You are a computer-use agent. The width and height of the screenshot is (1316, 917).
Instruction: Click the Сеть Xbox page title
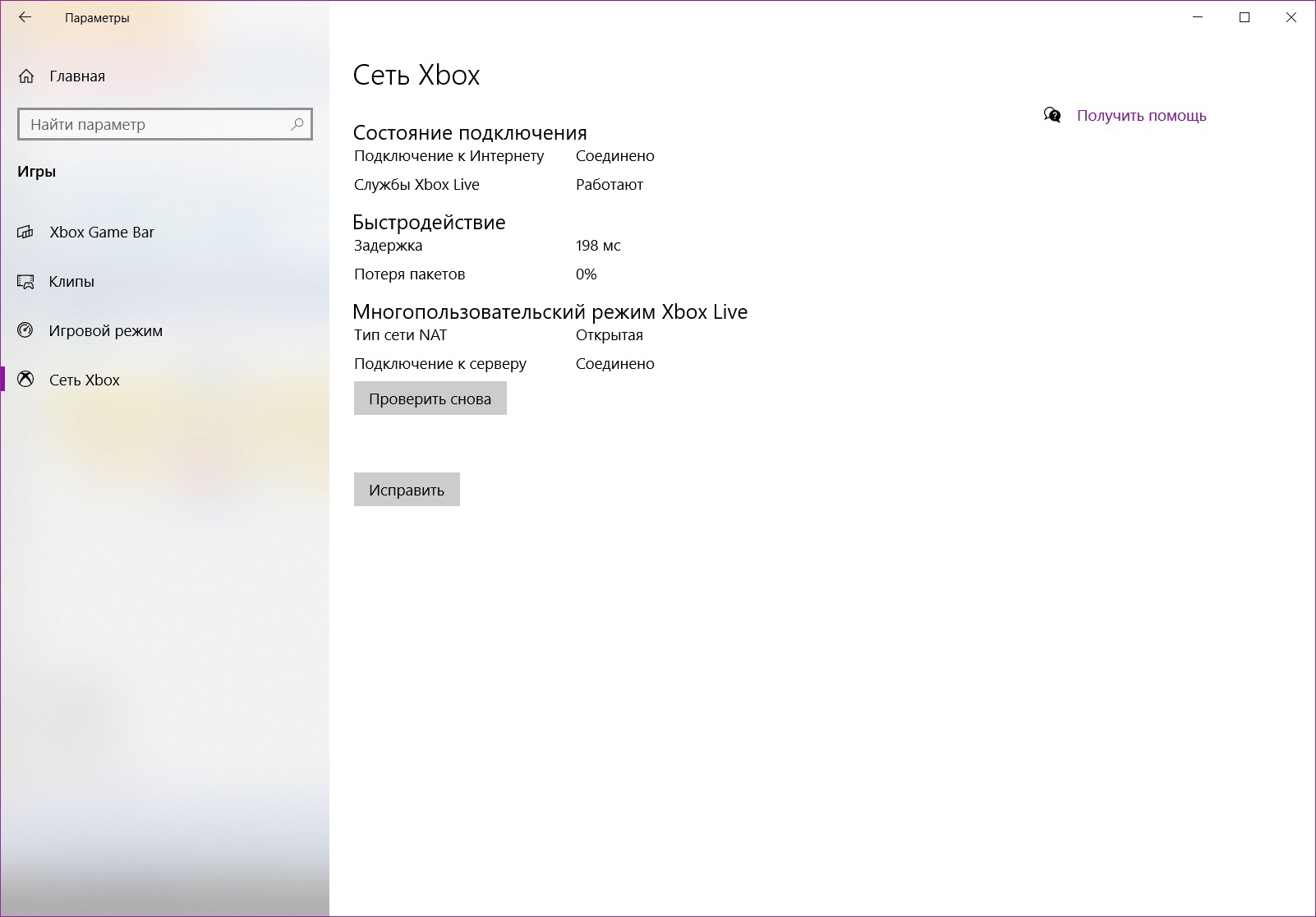416,75
